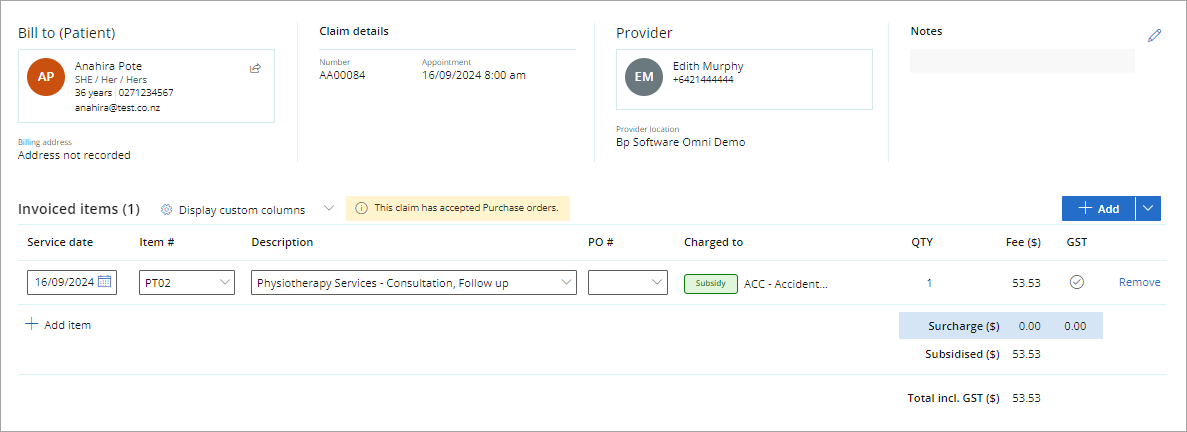Click the AP patient avatar

click(x=46, y=76)
